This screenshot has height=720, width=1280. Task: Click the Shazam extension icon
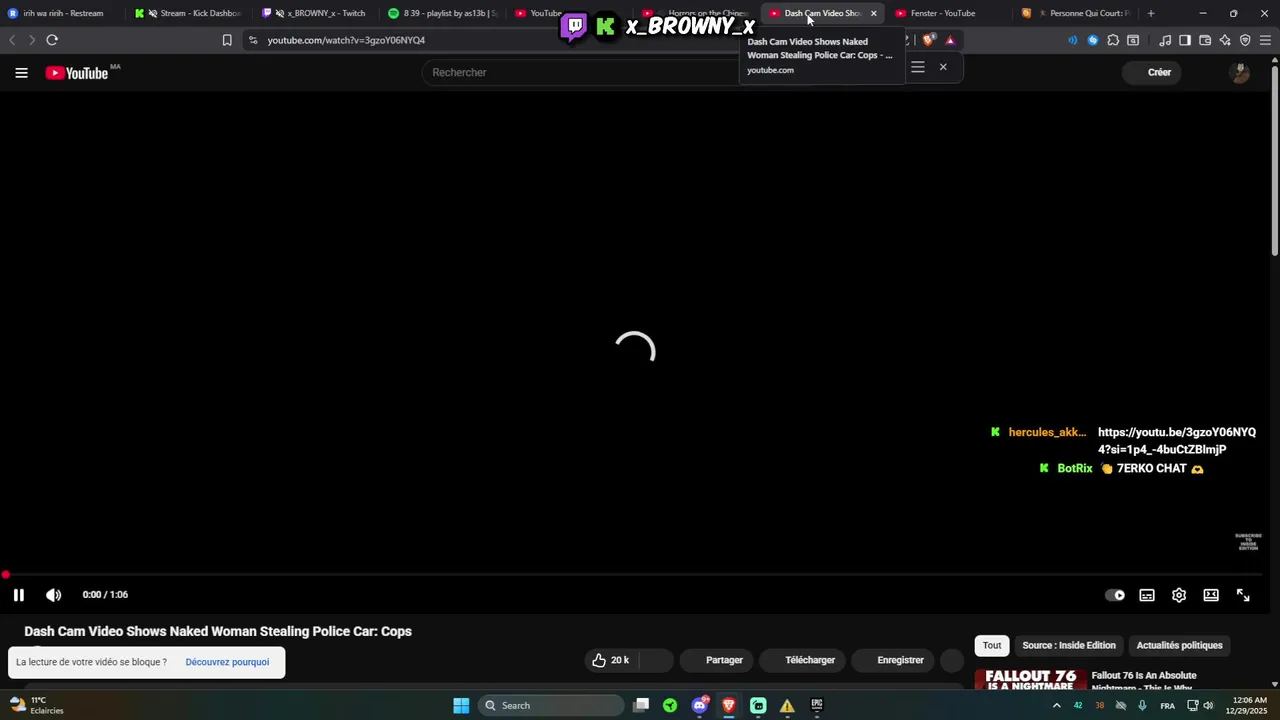coord(1093,40)
